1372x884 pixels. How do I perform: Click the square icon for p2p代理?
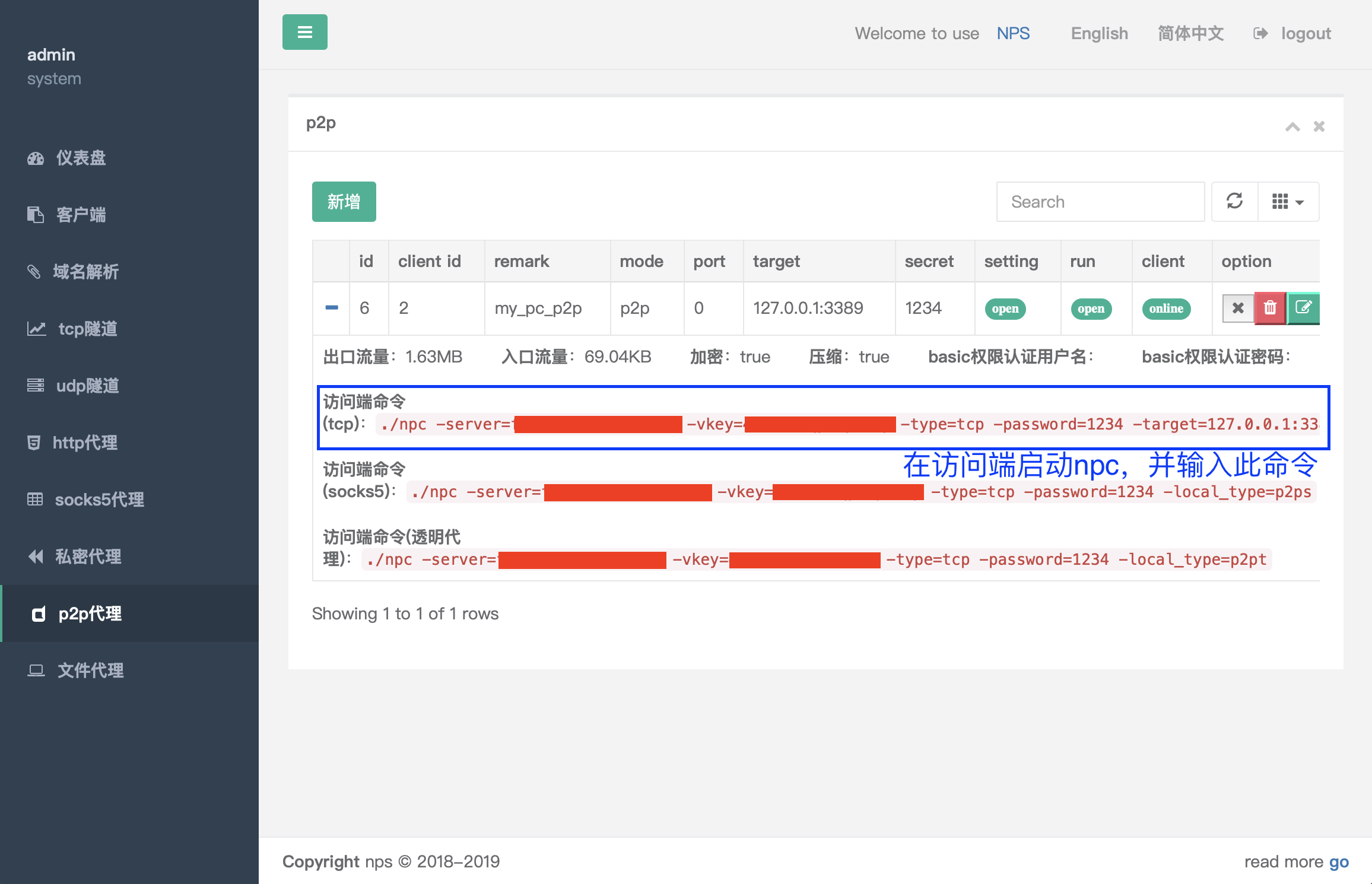point(39,614)
